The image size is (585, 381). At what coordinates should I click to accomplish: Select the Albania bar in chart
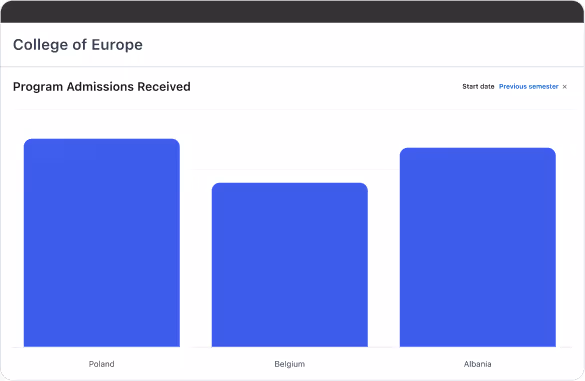(x=478, y=247)
